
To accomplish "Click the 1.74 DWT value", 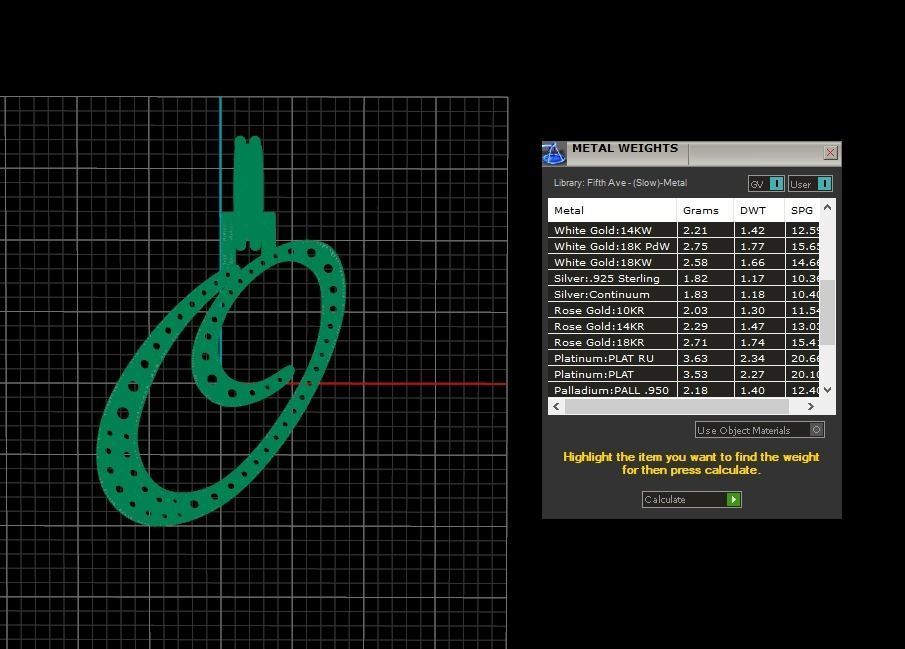I will (752, 342).
